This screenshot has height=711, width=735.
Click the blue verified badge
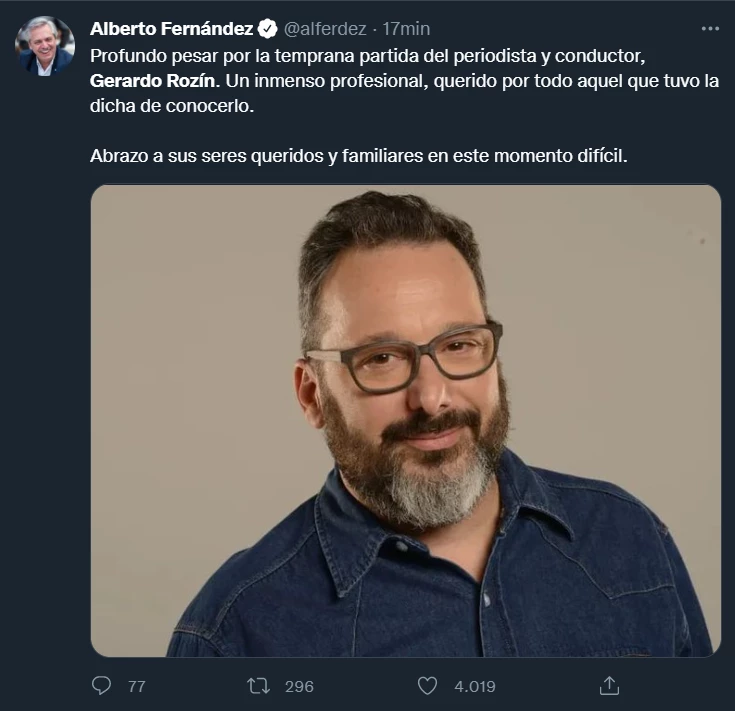269,28
